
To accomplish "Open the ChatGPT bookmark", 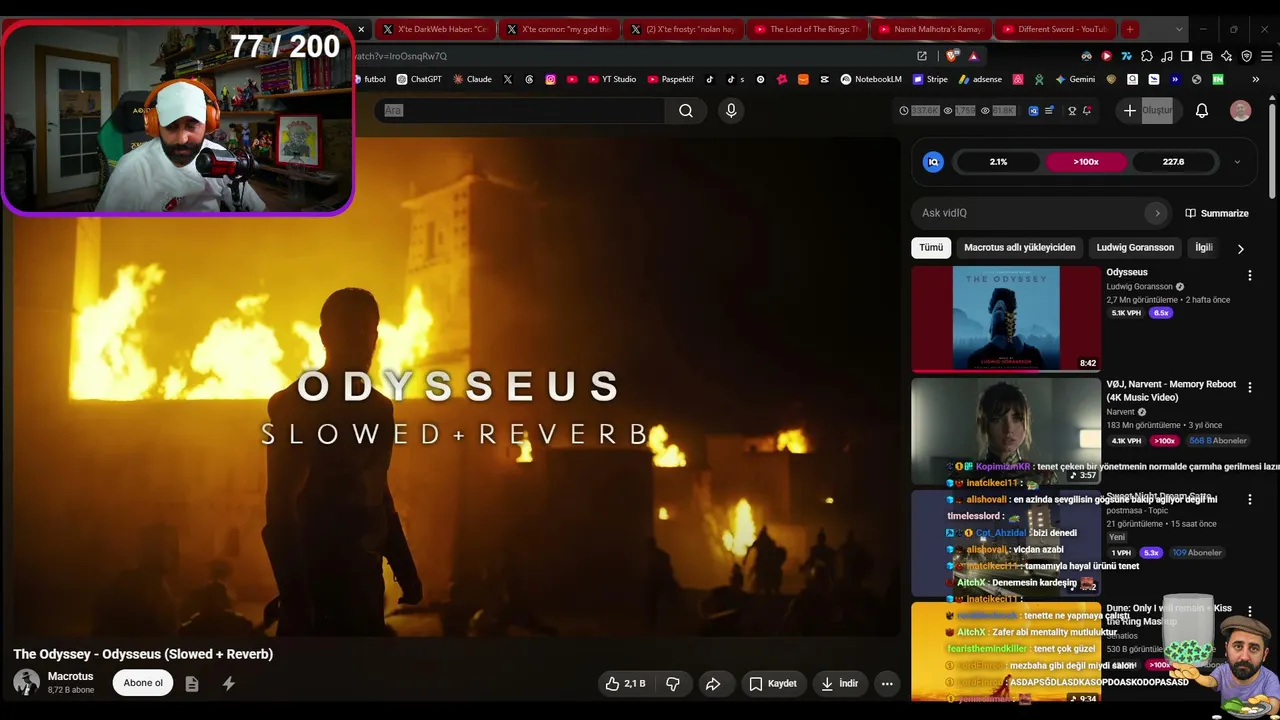I will pos(419,79).
